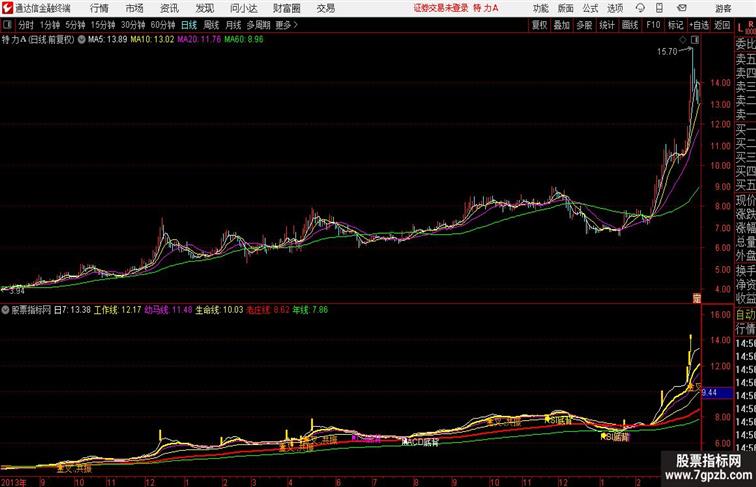The height and width of the screenshot is (487, 756).
Task: Open the 财富圈 menu
Action: point(287,8)
